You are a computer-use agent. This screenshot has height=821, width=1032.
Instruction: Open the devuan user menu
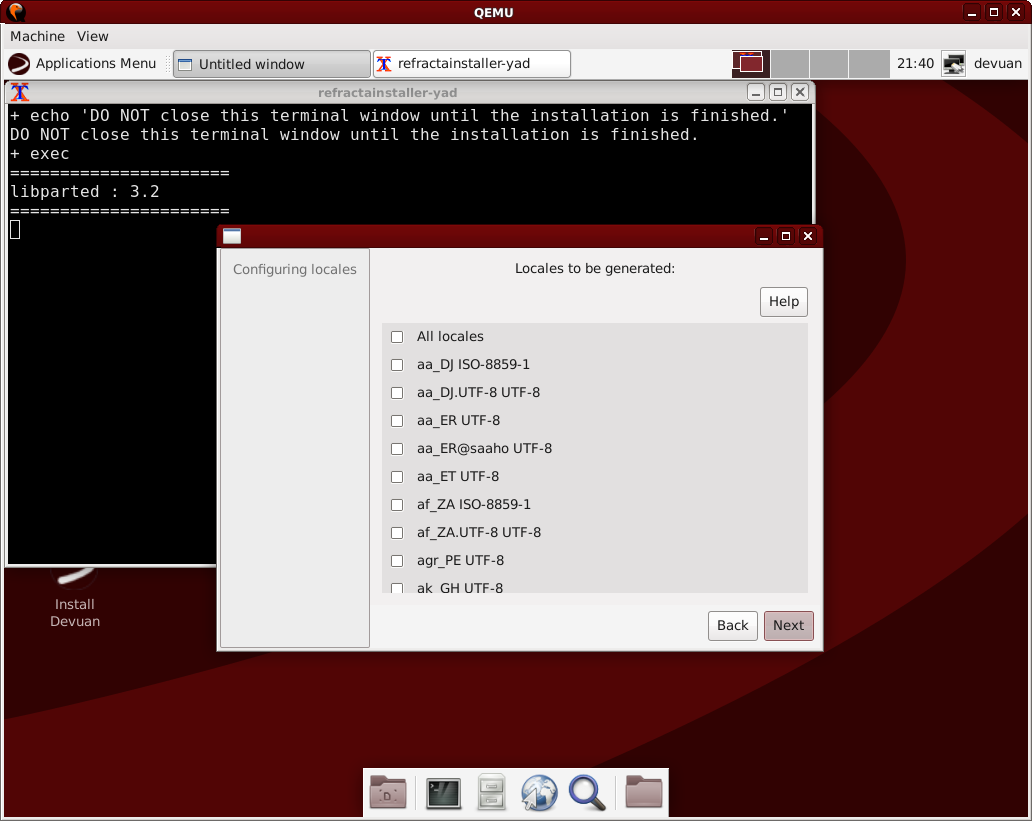(x=997, y=64)
